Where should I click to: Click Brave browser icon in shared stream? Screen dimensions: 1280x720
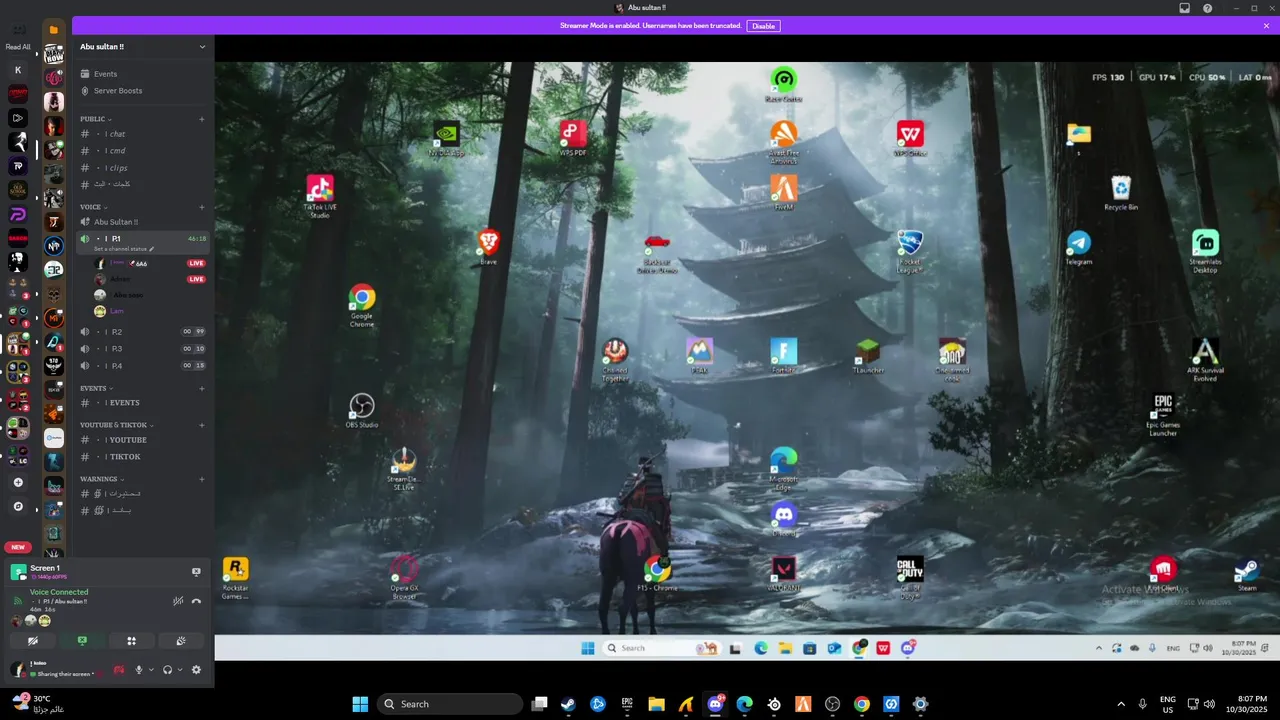click(488, 241)
